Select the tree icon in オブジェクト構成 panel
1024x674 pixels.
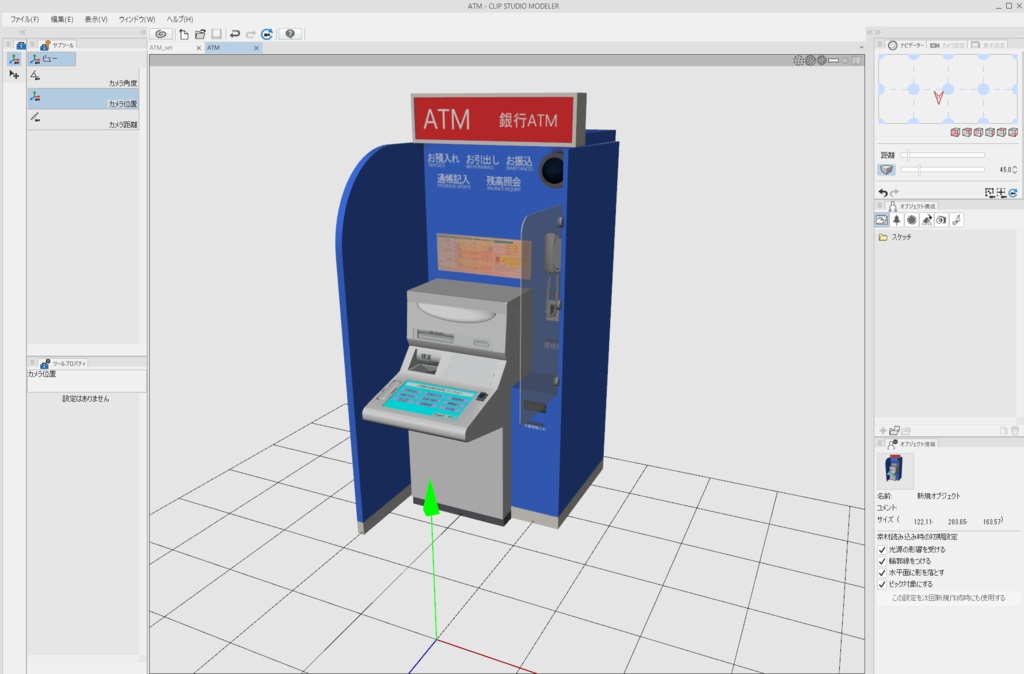click(x=896, y=220)
